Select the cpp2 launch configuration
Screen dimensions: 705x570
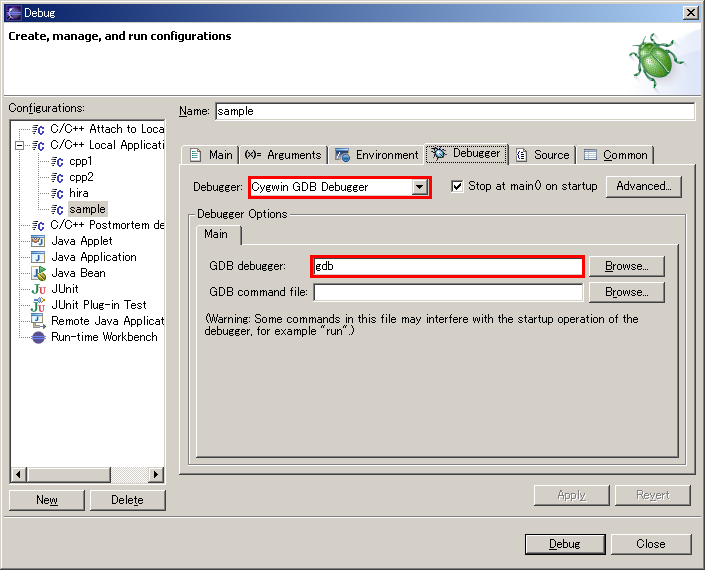(81, 177)
